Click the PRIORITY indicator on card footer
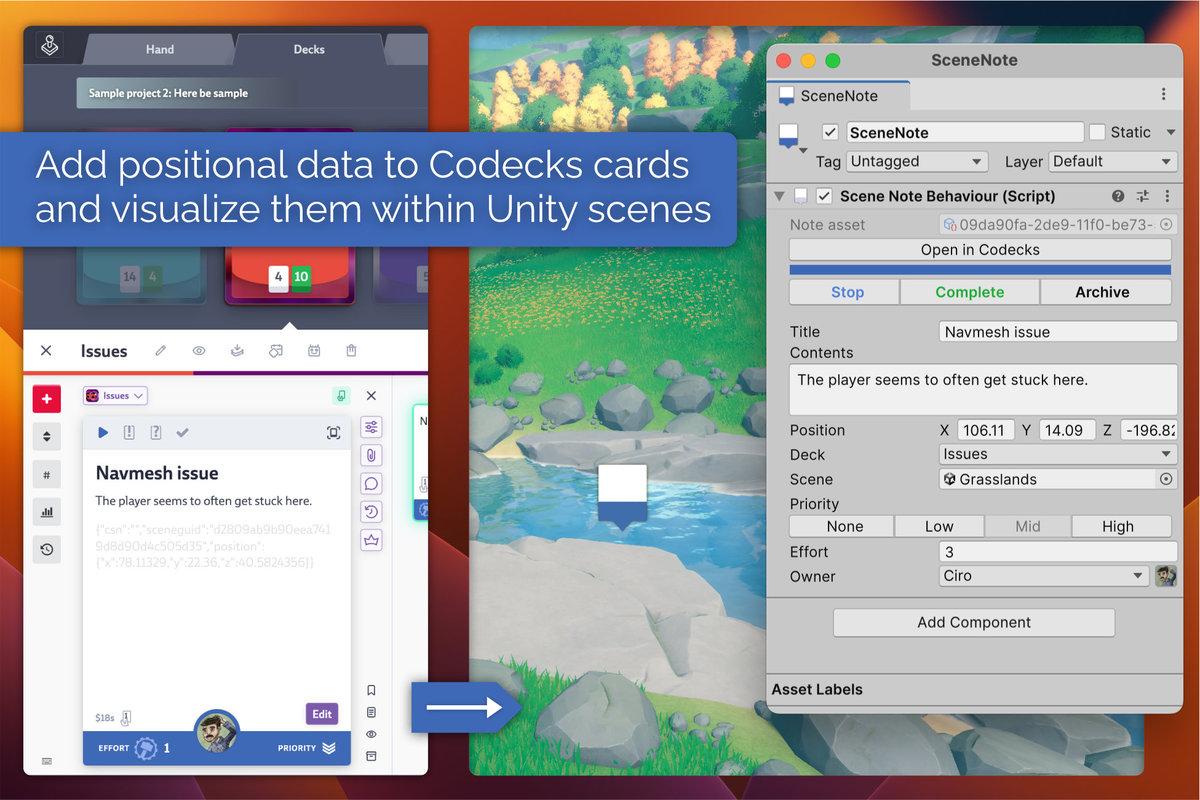This screenshot has width=1200, height=800. pyautogui.click(x=307, y=748)
